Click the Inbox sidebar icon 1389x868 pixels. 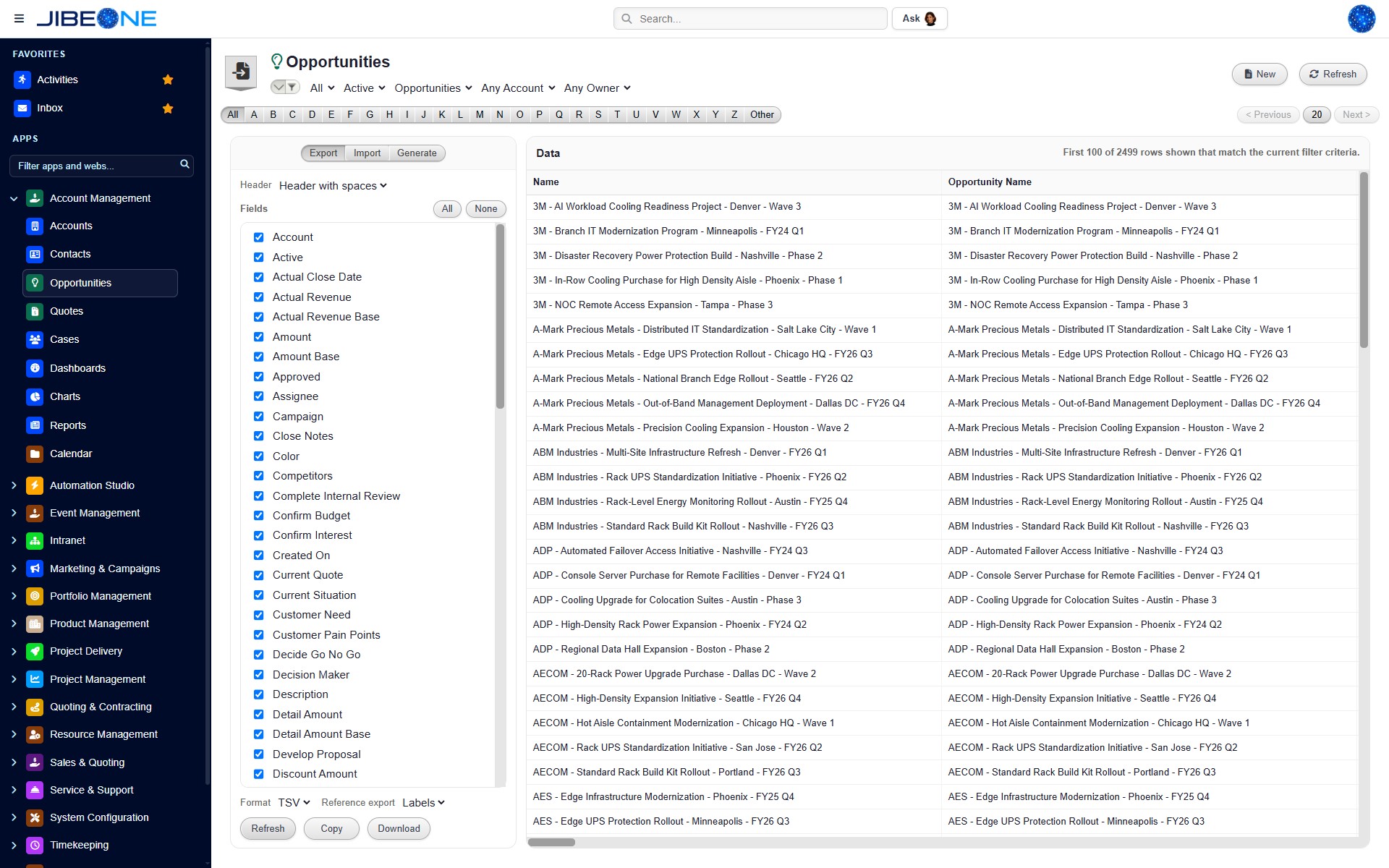pos(22,108)
